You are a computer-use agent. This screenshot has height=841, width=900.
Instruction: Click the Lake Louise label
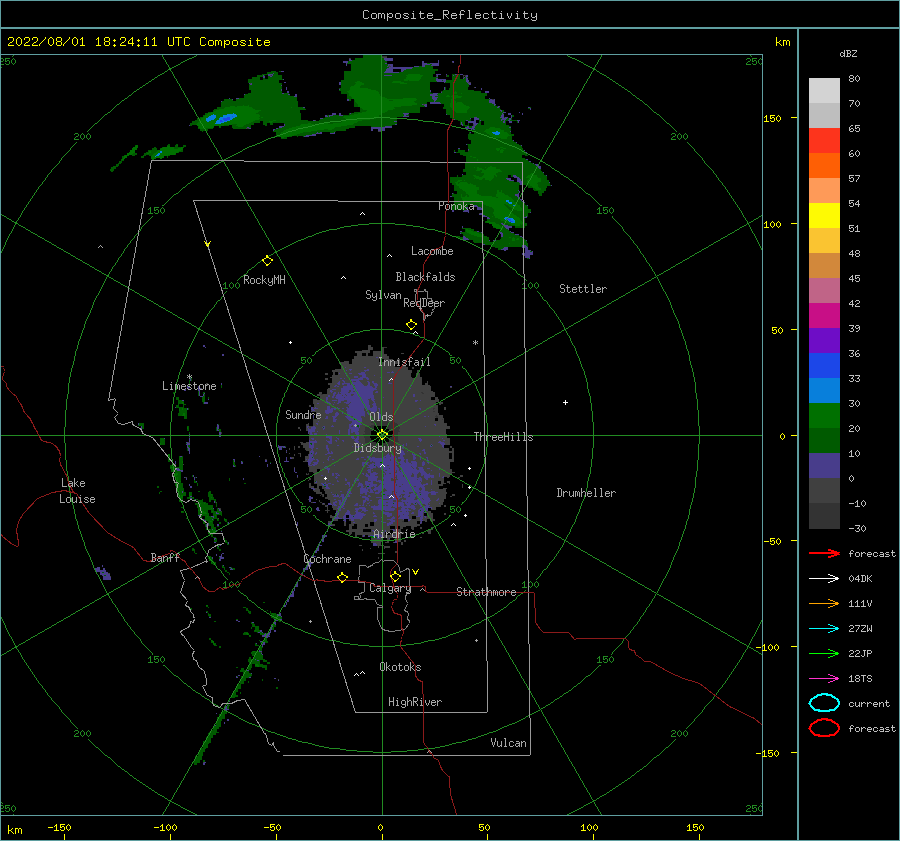click(78, 491)
